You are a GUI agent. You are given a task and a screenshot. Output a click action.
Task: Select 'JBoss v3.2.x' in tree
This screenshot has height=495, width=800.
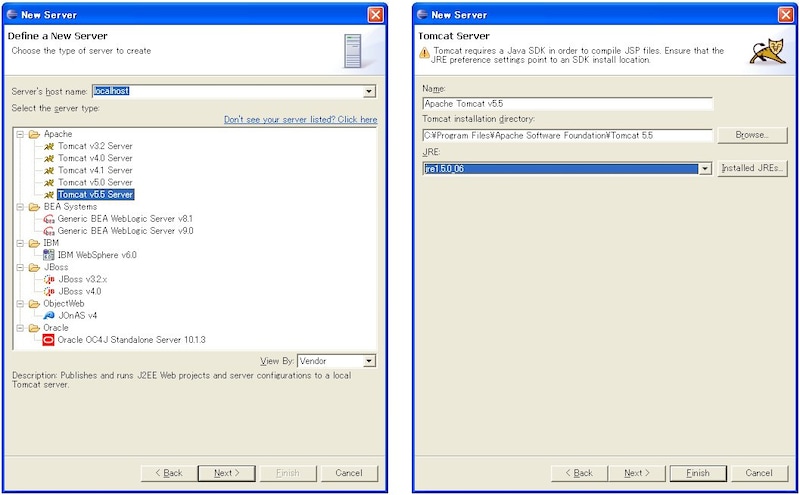click(83, 280)
